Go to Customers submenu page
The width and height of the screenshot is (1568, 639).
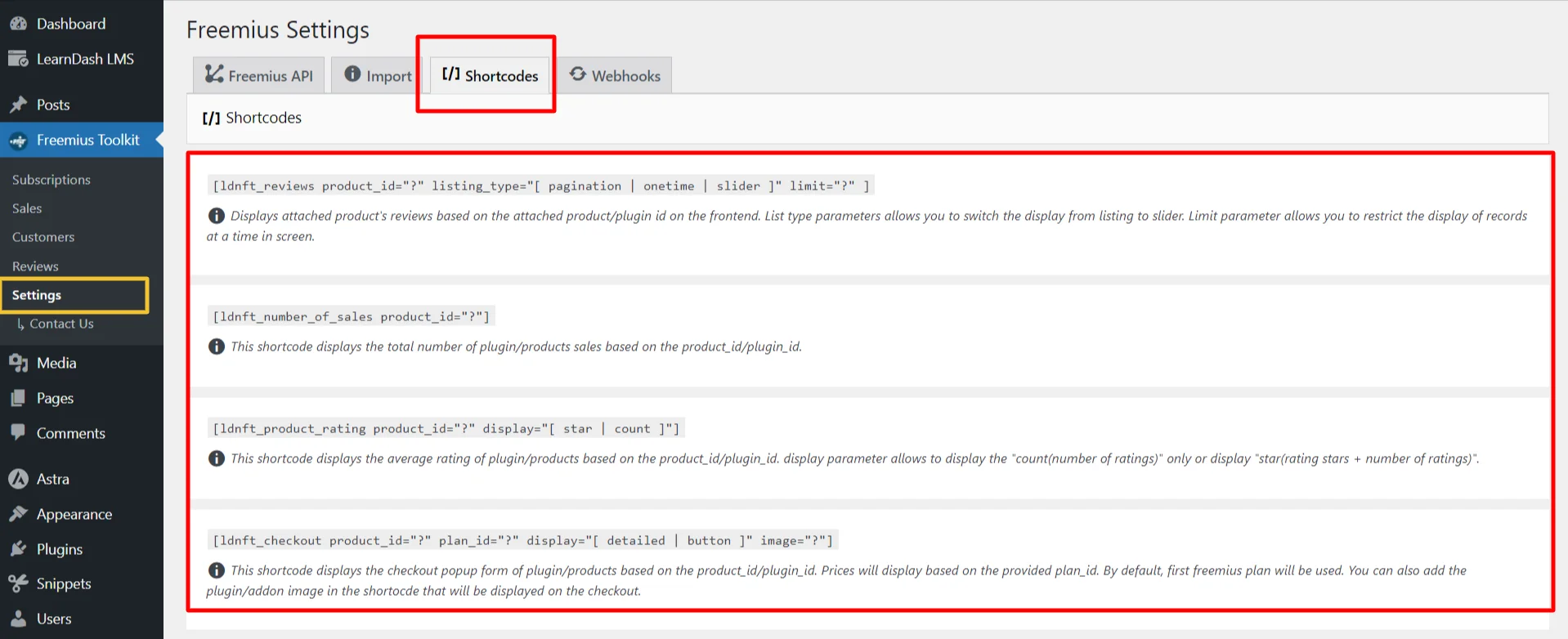pyautogui.click(x=43, y=237)
